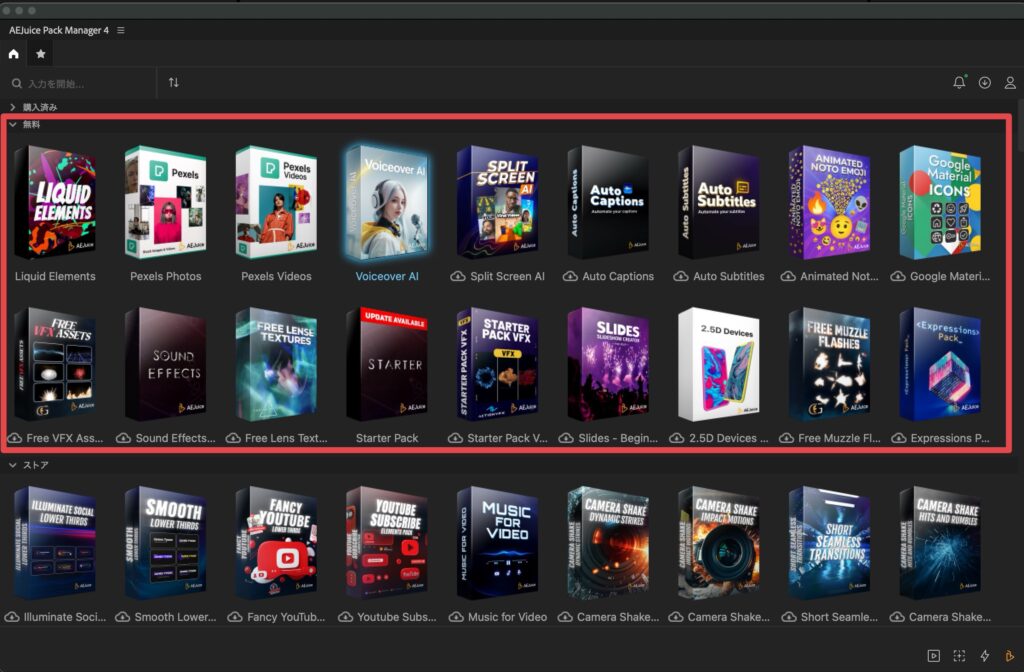Viewport: 1024px width, 672px height.
Task: Open Auto Subtitles box thumbnail
Action: [x=719, y=202]
